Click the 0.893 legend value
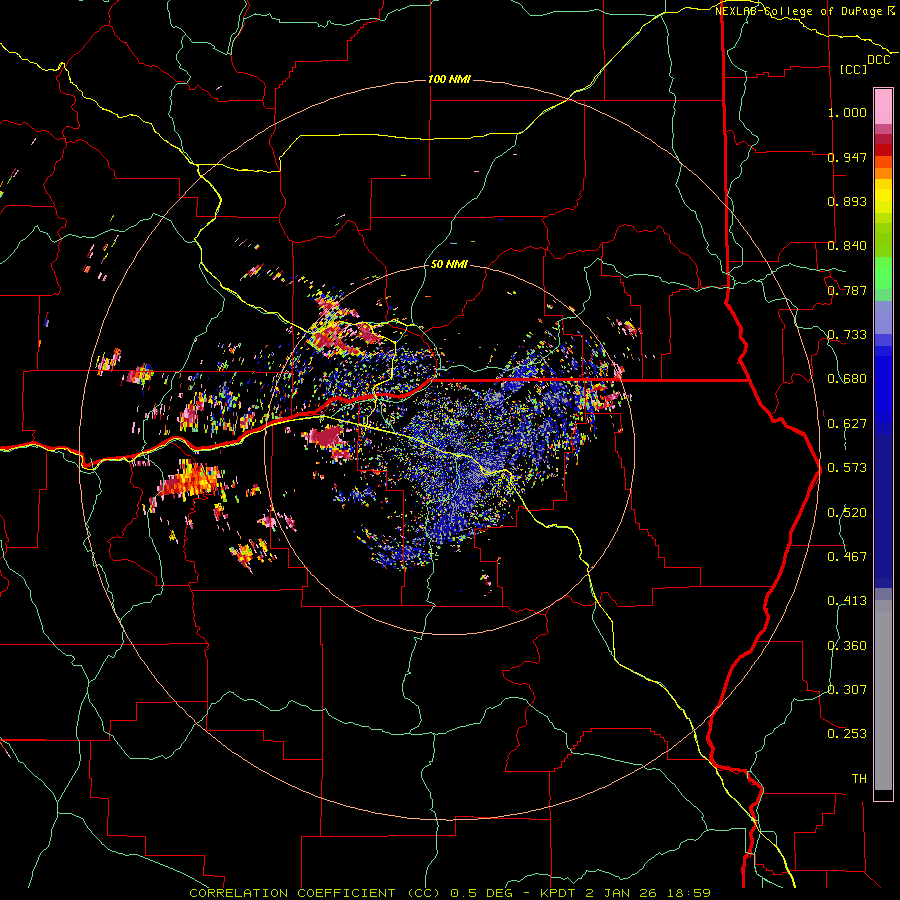Image resolution: width=900 pixels, height=900 pixels. tap(847, 201)
